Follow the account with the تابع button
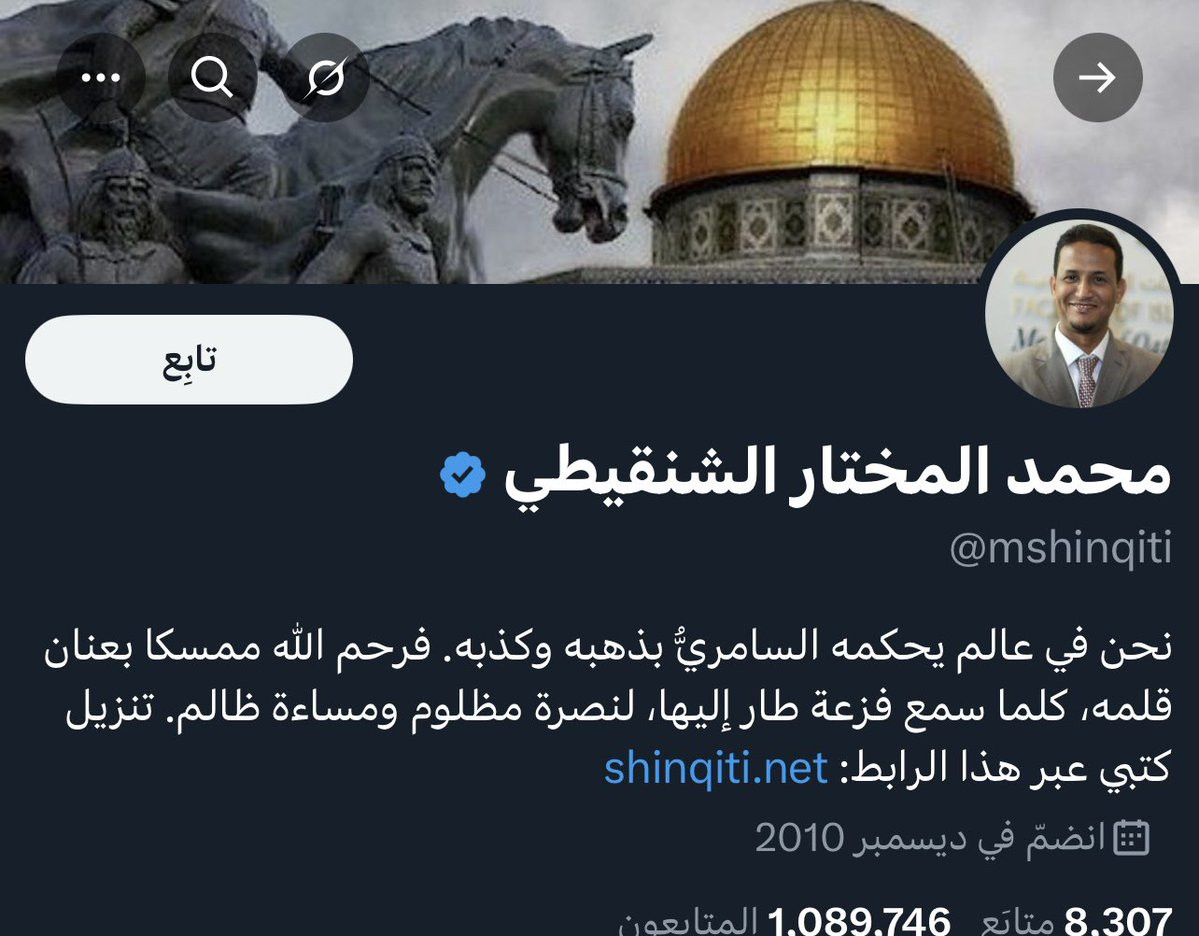 point(189,359)
